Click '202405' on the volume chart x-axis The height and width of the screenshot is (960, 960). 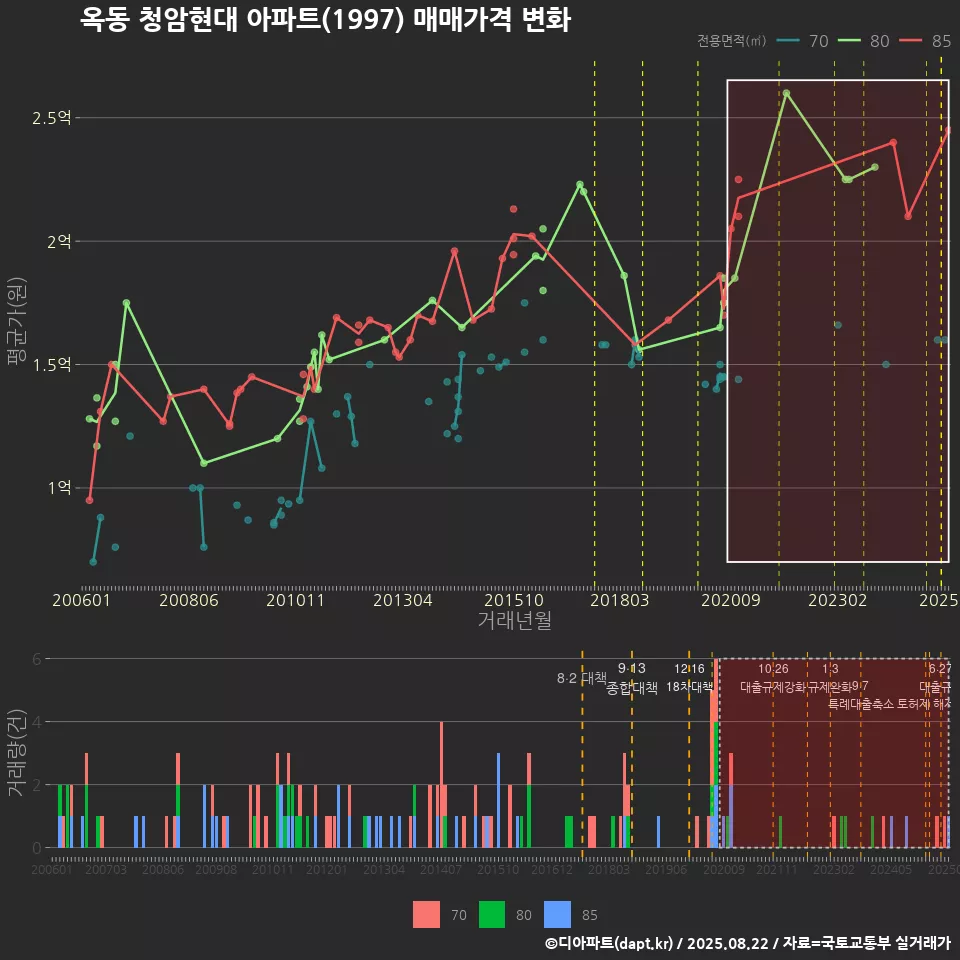891,869
